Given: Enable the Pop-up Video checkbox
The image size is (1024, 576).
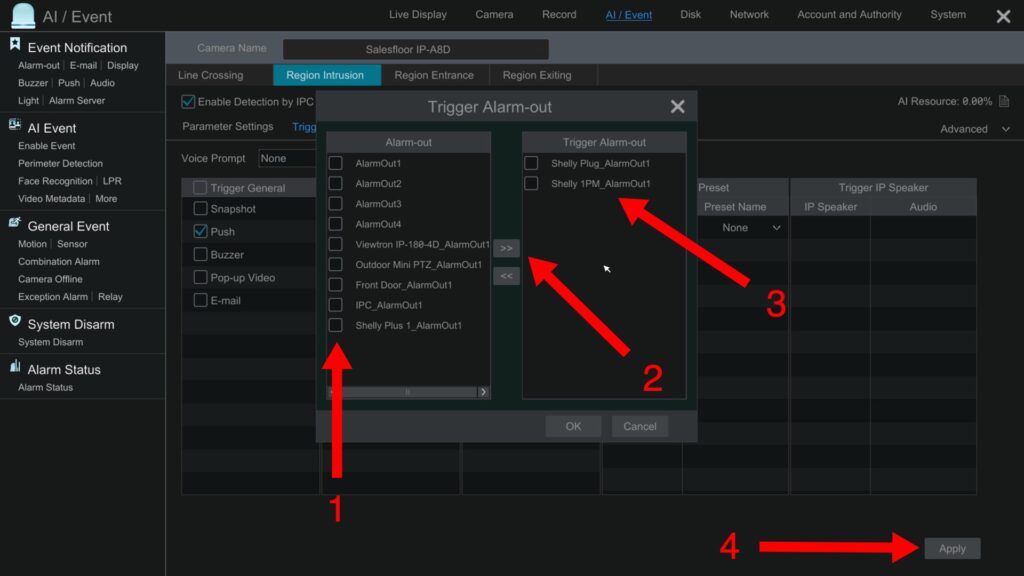Looking at the screenshot, I should click(x=200, y=278).
